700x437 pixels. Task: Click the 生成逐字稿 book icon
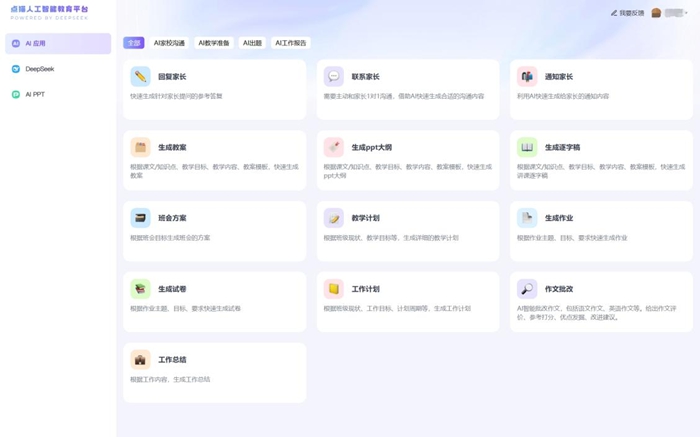[527, 147]
